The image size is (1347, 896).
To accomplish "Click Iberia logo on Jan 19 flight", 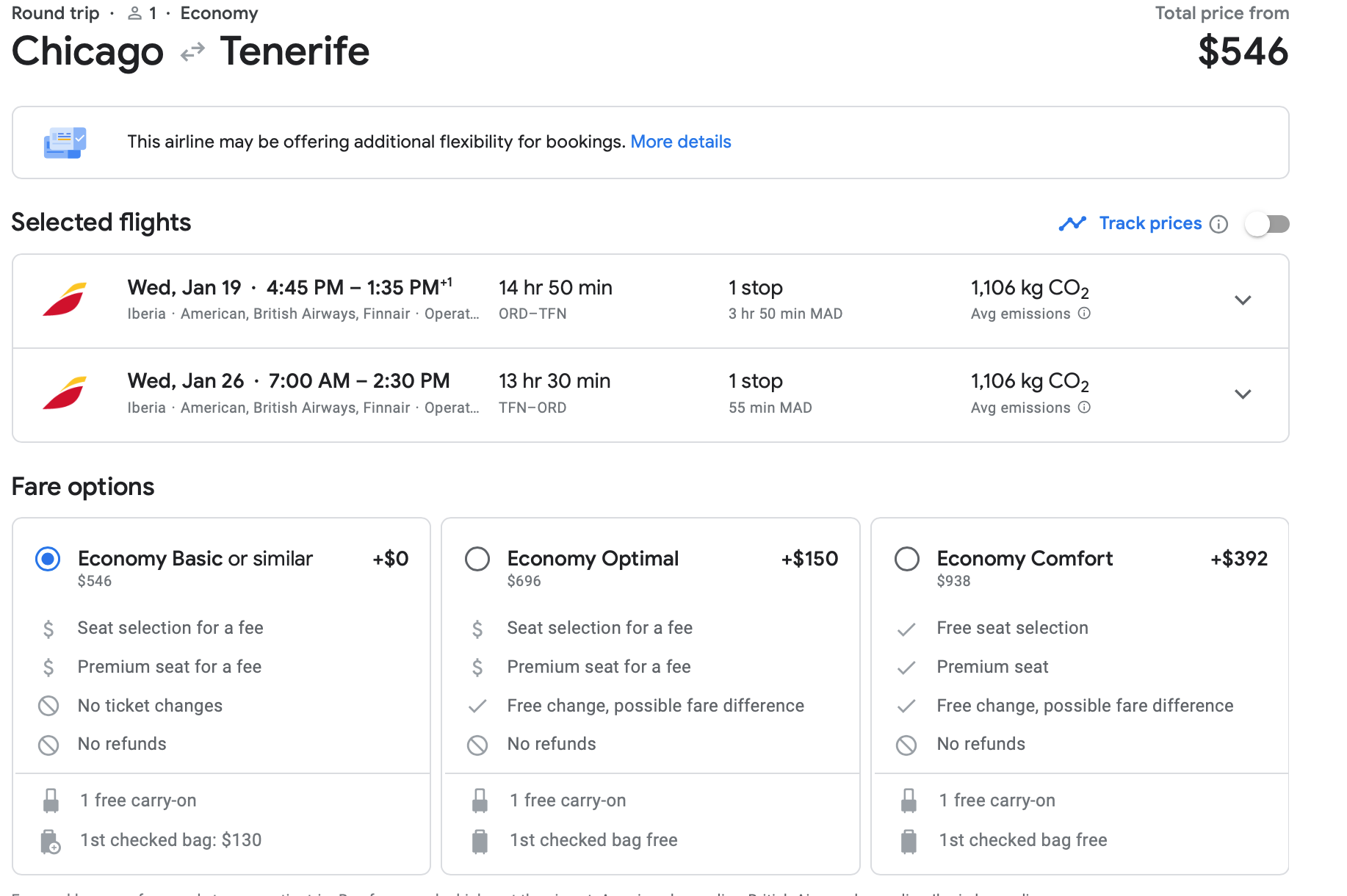I will click(x=65, y=300).
